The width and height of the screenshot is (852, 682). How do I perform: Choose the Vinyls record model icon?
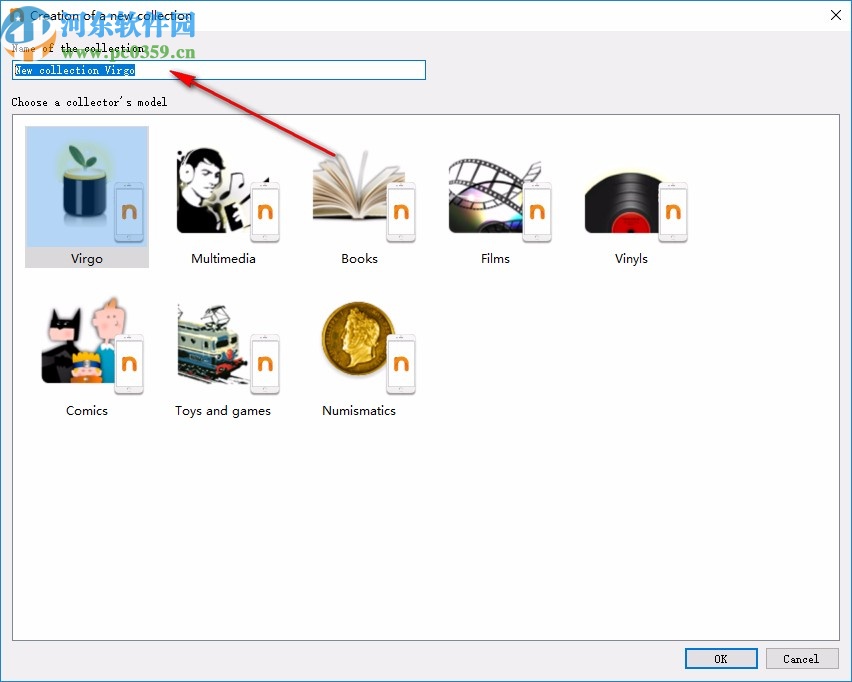coord(636,207)
